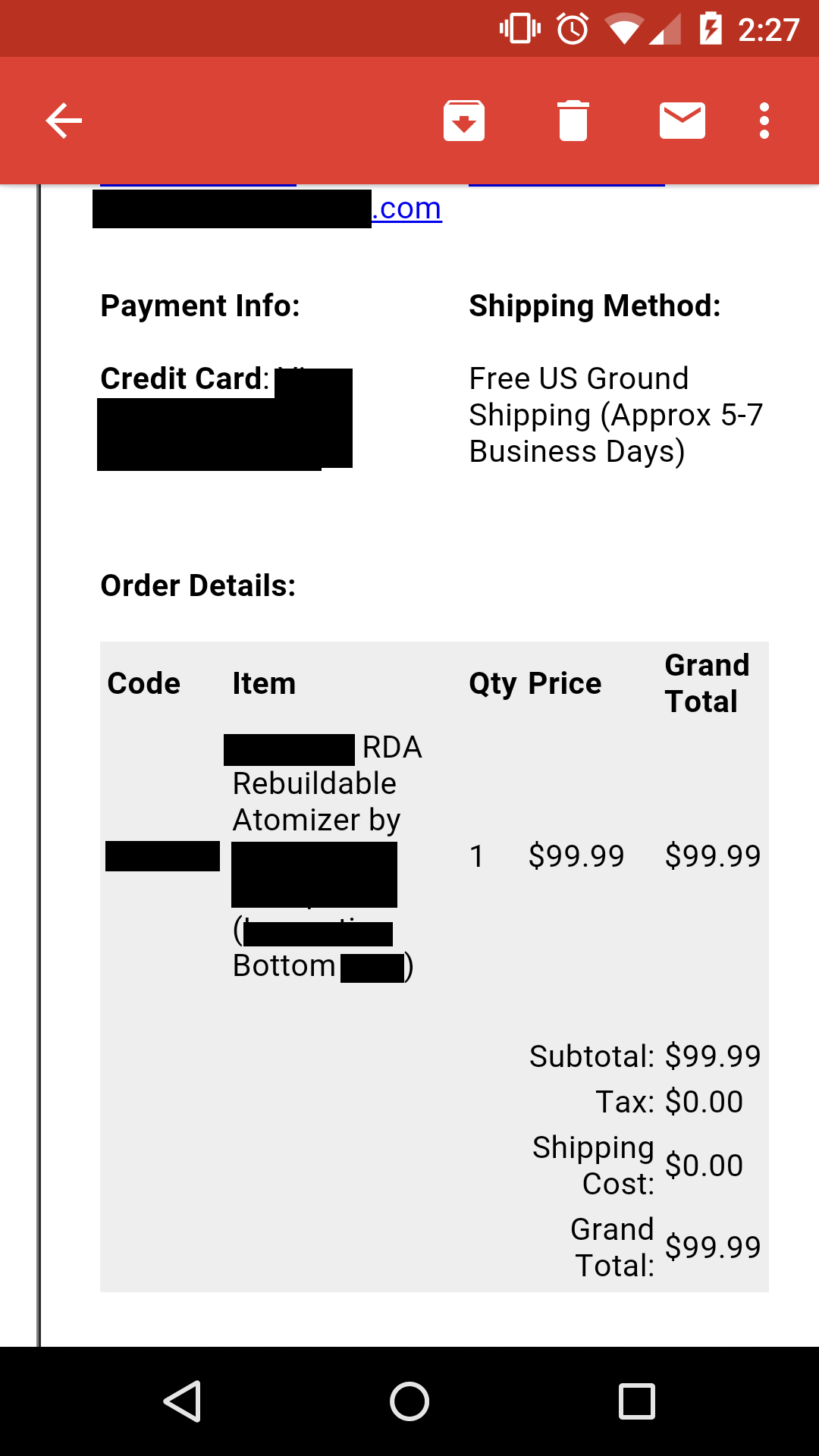Tap the Wi-Fi signal status icon
Screen dimensions: 819x1456
[x=623, y=29]
